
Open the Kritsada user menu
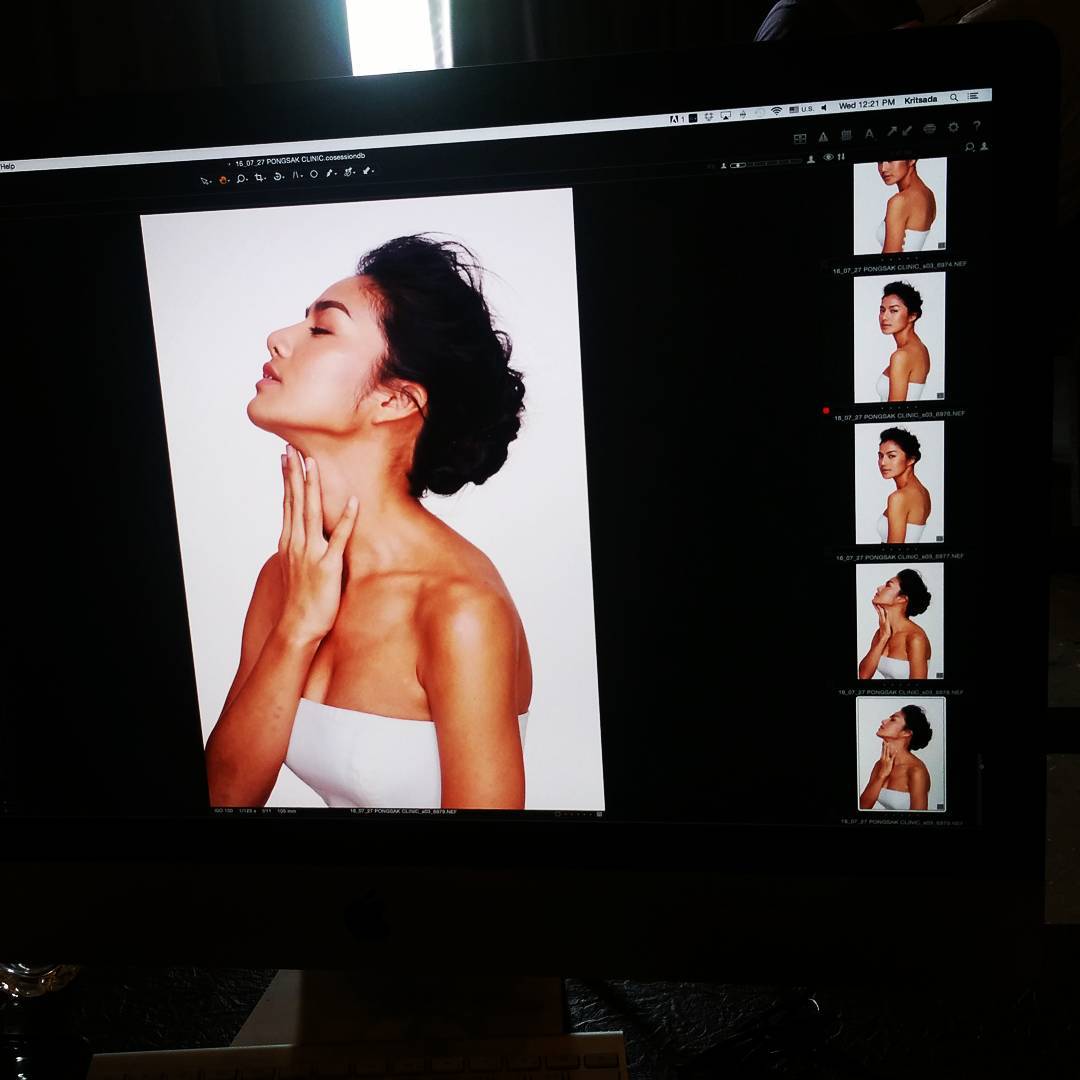coord(920,100)
